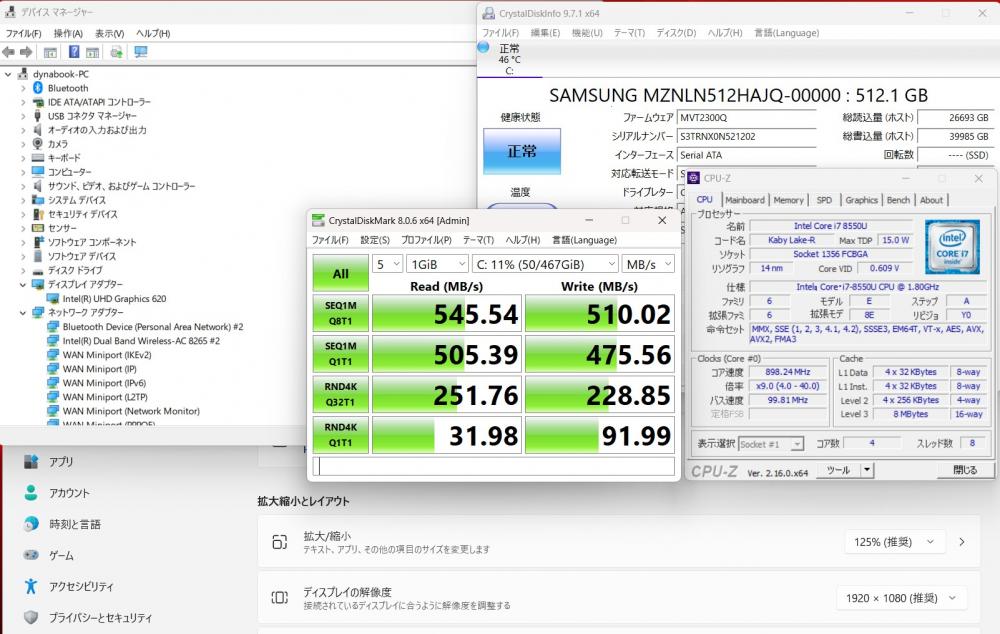Open the MB/s unit dropdown
Screen dimensions: 1000x634
point(647,264)
